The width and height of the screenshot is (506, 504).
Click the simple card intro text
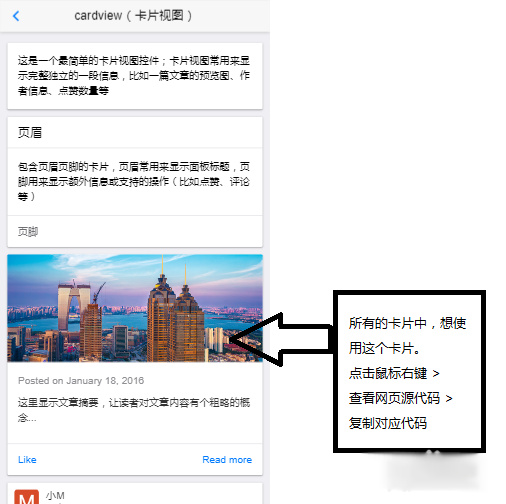[134, 75]
